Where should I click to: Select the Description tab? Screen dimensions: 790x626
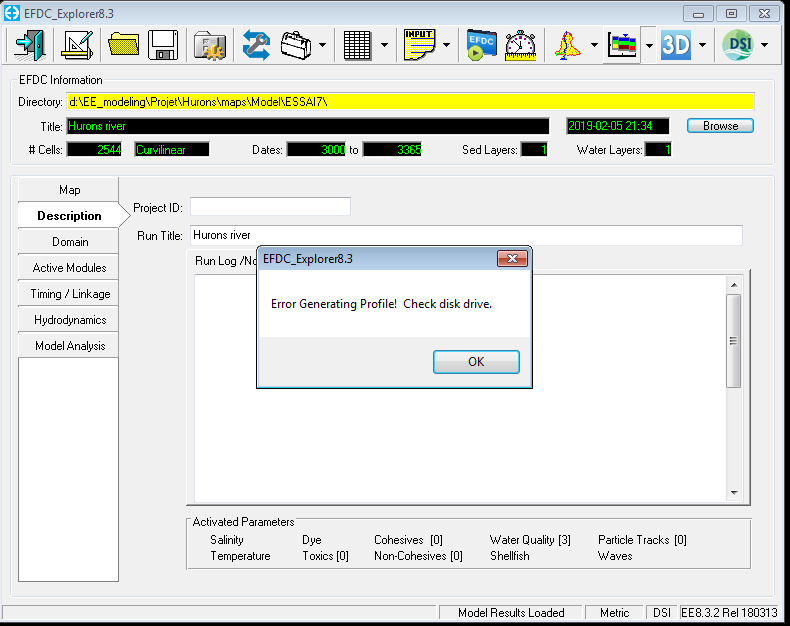[x=69, y=216]
